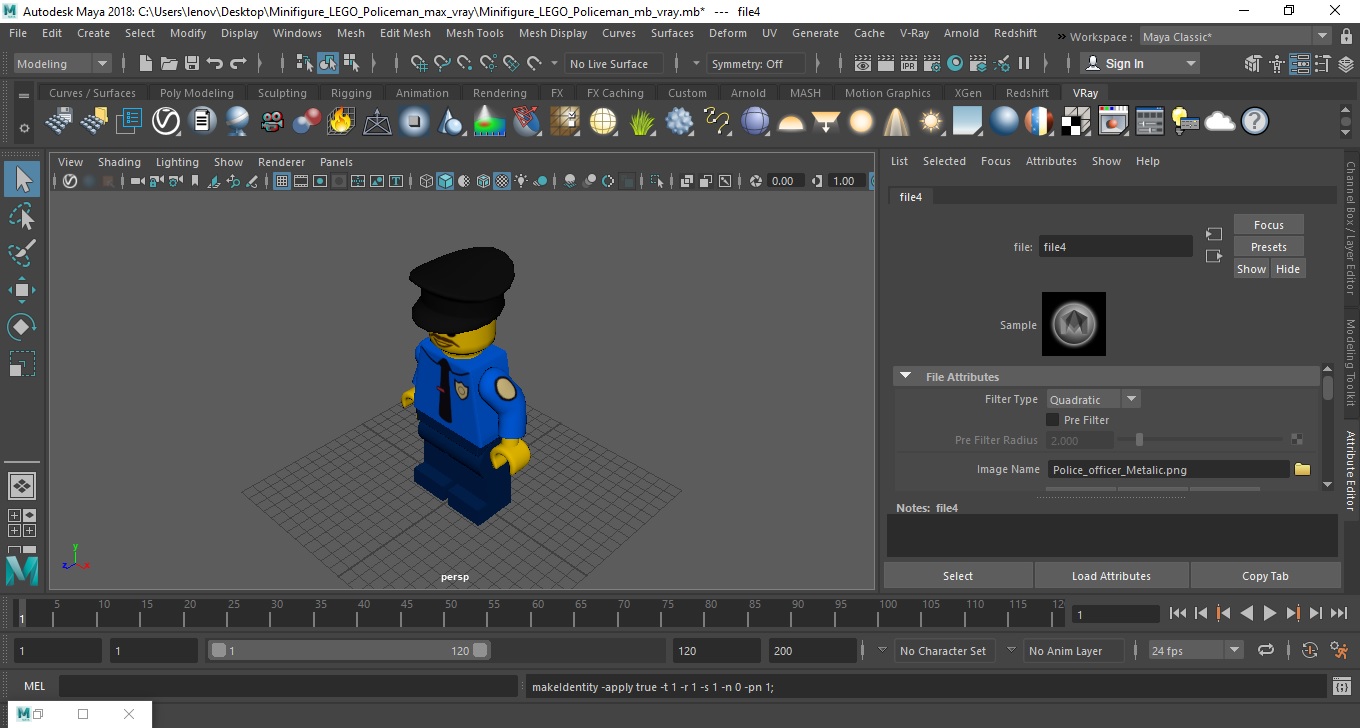Screen dimensions: 1360x728
Task: Enable the Pre Filter checkbox
Action: pyautogui.click(x=1052, y=420)
